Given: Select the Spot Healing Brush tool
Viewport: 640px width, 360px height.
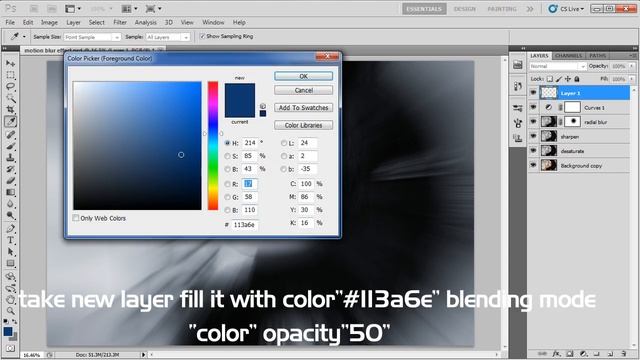Looking at the screenshot, I should [11, 134].
